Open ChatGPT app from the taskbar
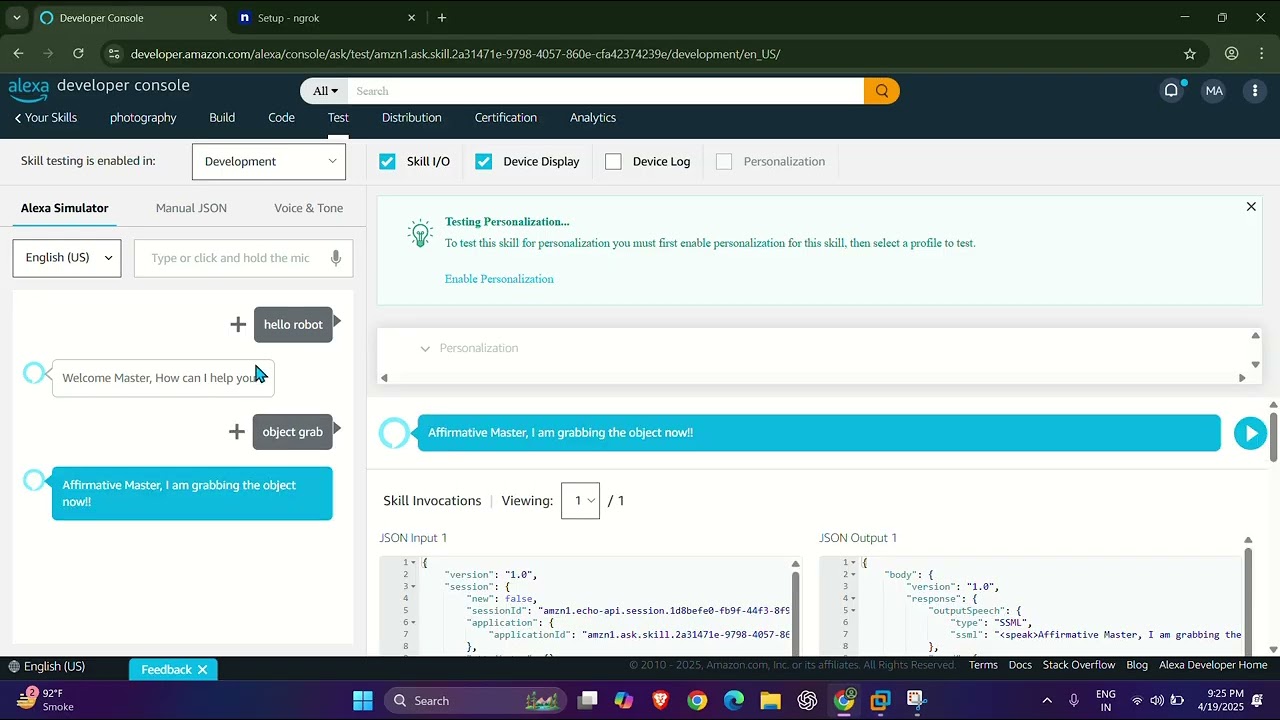 click(807, 701)
